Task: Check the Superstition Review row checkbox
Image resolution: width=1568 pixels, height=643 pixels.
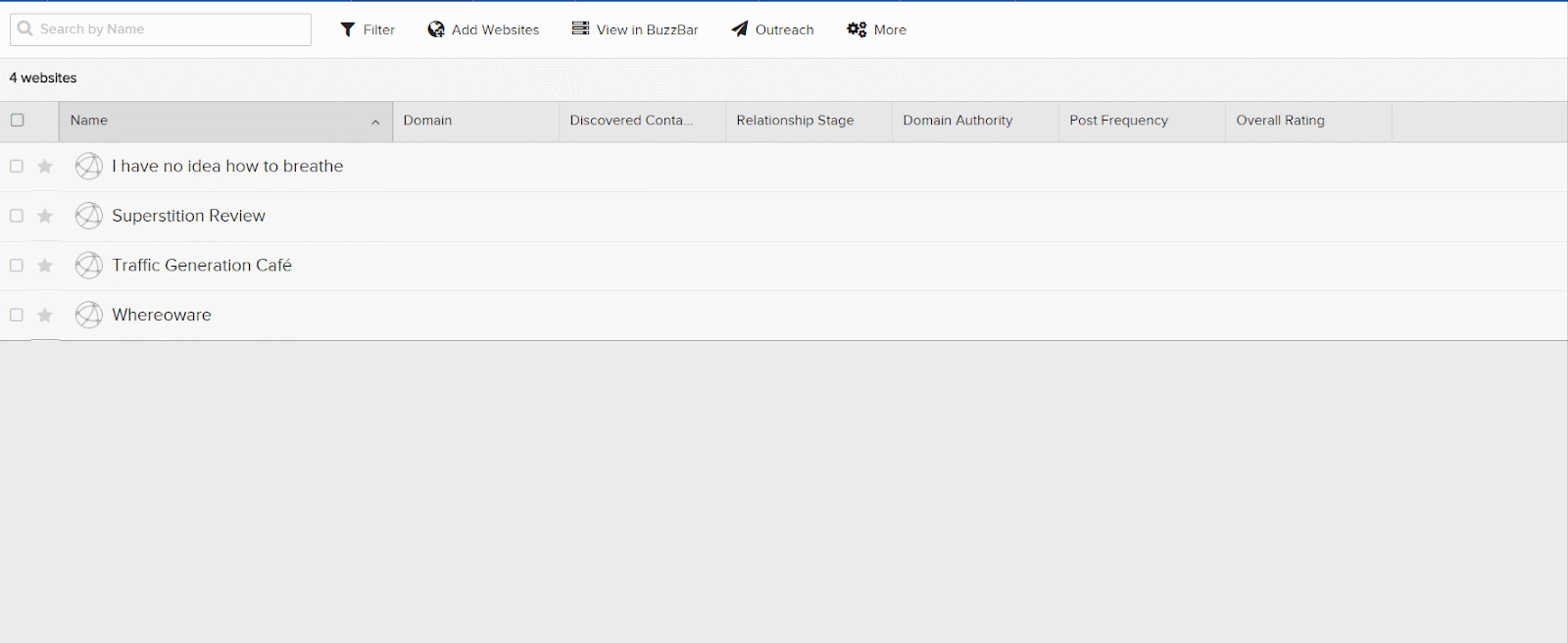Action: [17, 216]
